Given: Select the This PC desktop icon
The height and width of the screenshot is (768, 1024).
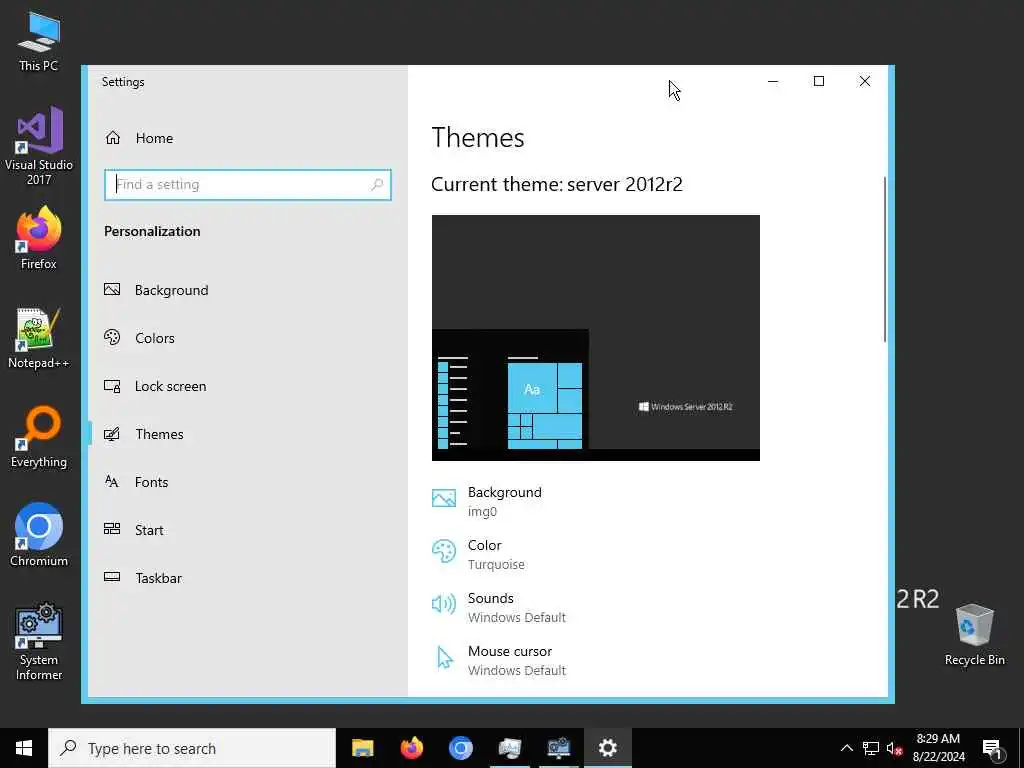Looking at the screenshot, I should (39, 41).
